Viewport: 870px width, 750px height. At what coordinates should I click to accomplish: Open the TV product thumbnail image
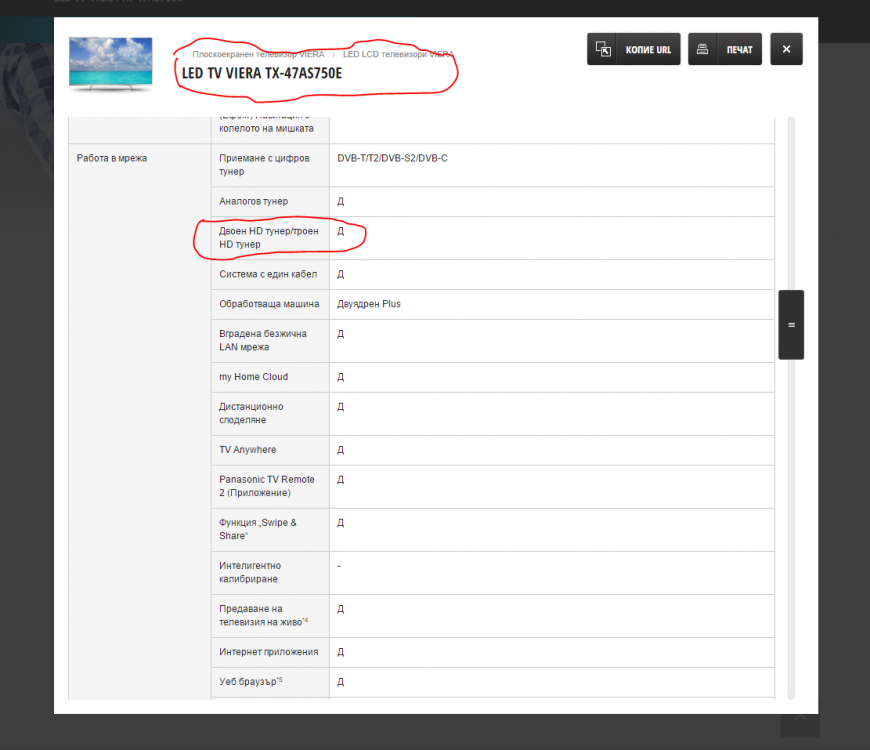[x=110, y=64]
